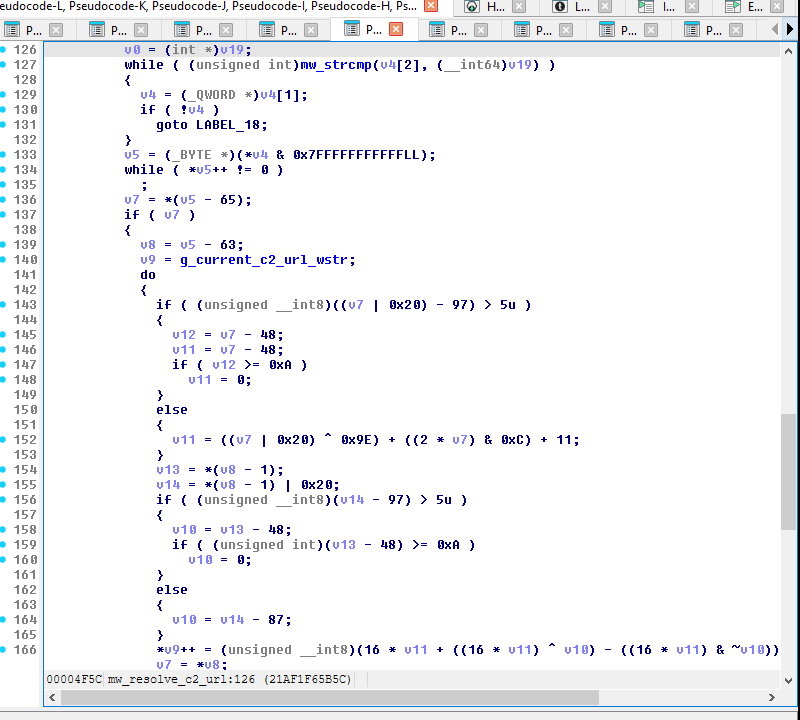The image size is (800, 720).
Task: Click the Exports tab icon
Action: 733,7
